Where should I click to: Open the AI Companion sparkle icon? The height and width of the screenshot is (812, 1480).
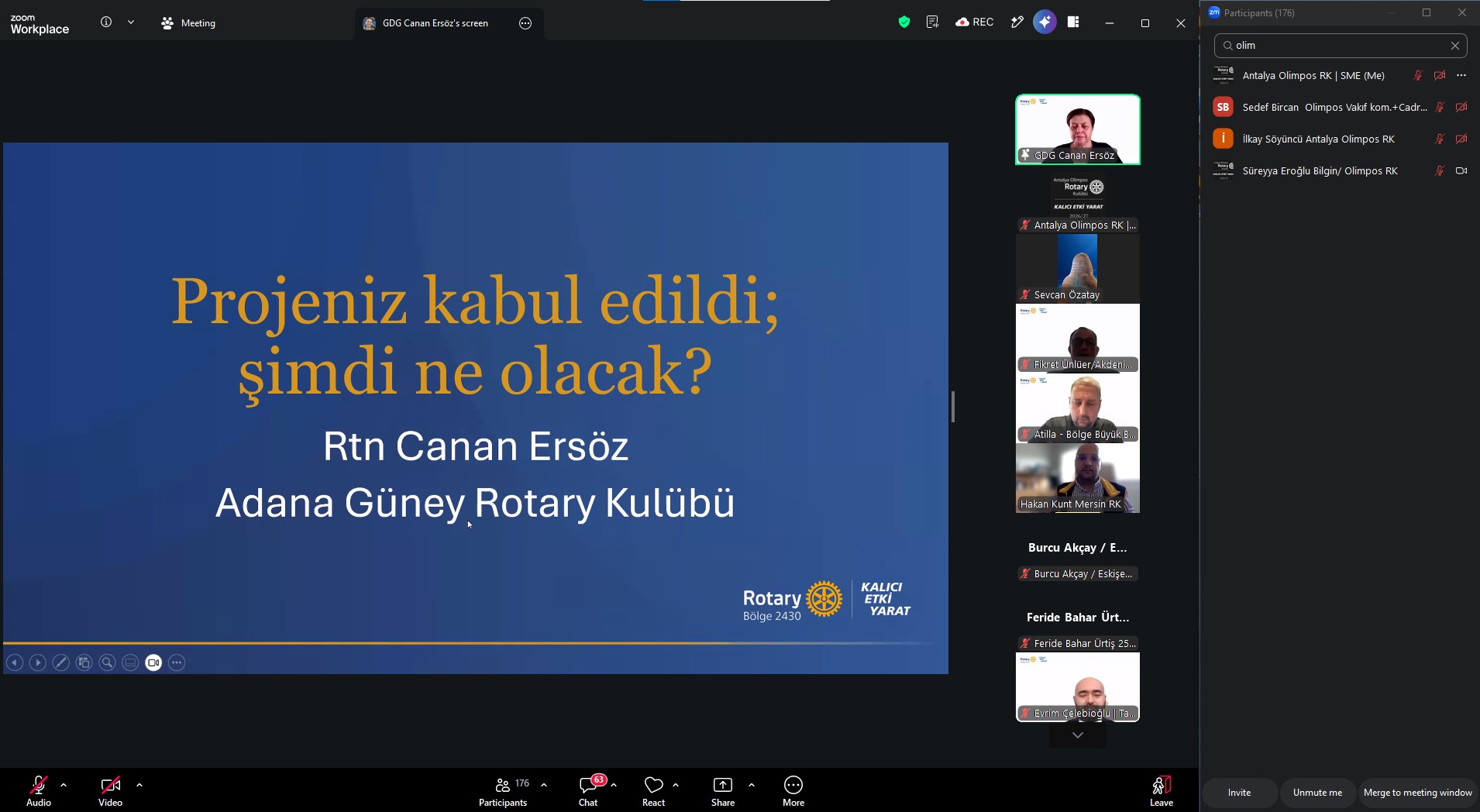(x=1045, y=22)
